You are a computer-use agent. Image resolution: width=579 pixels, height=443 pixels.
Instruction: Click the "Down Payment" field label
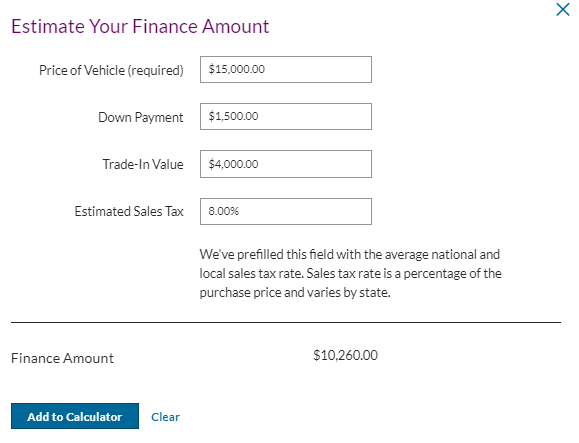click(x=141, y=117)
